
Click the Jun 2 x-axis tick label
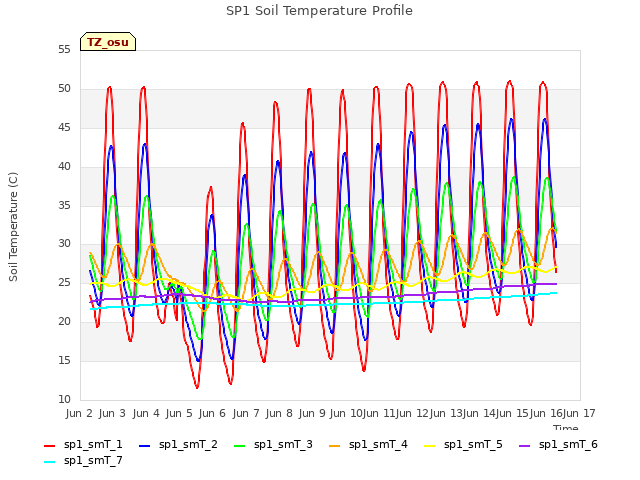(x=79, y=413)
